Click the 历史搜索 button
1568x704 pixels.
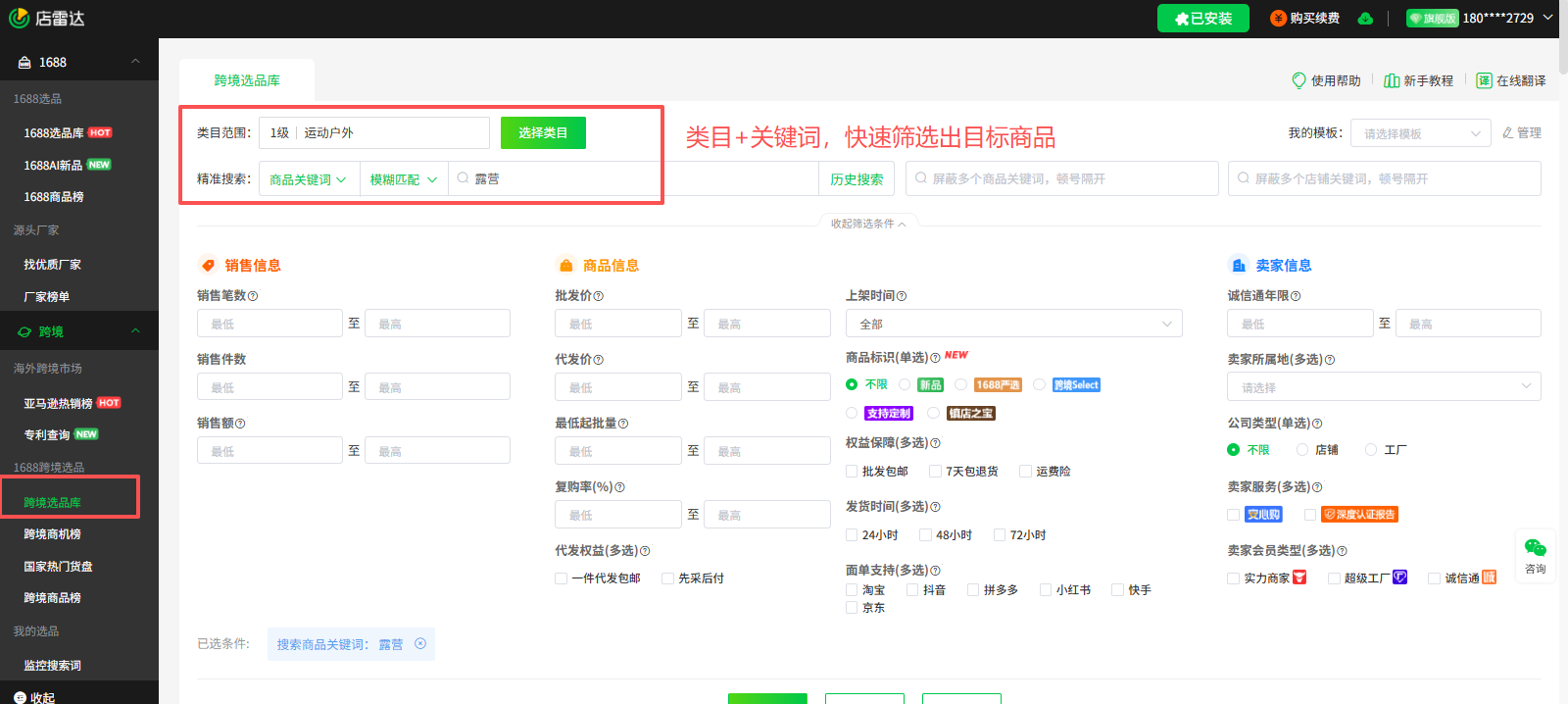(x=857, y=179)
